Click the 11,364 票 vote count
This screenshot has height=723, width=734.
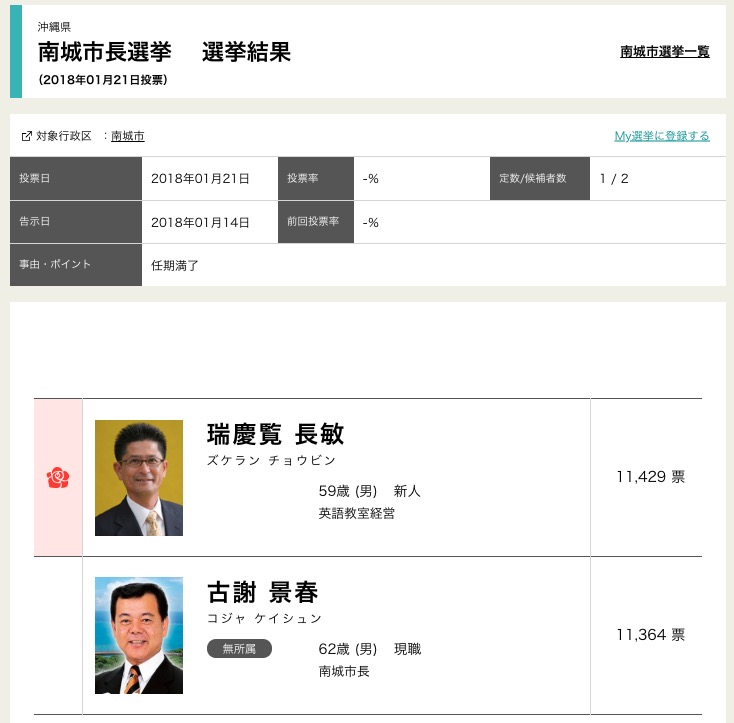(650, 635)
